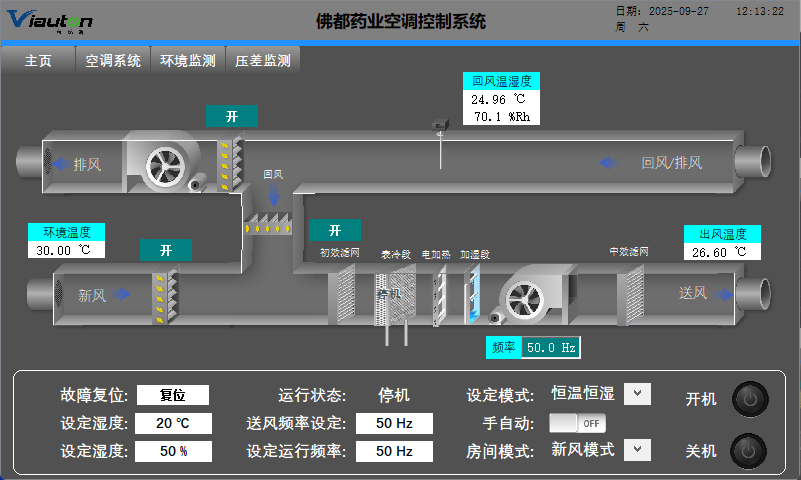
Task: Click the 送风频率设定 50 Hz field
Action: point(394,423)
